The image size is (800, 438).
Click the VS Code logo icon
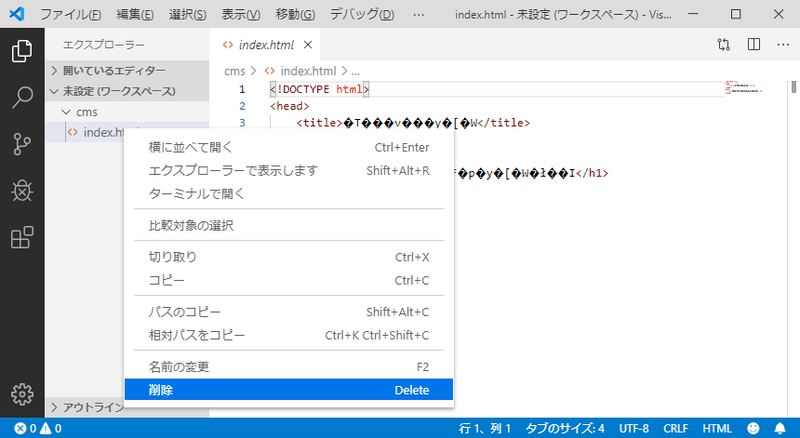[17, 14]
